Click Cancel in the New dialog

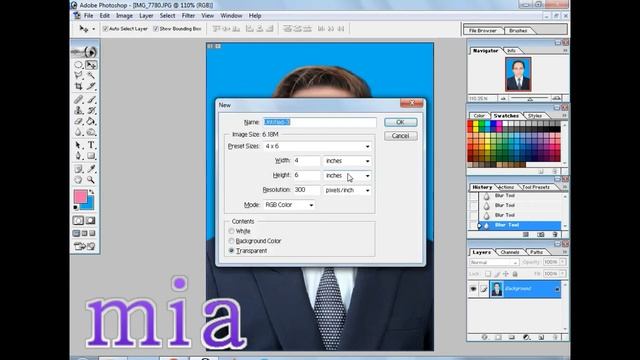click(x=400, y=136)
